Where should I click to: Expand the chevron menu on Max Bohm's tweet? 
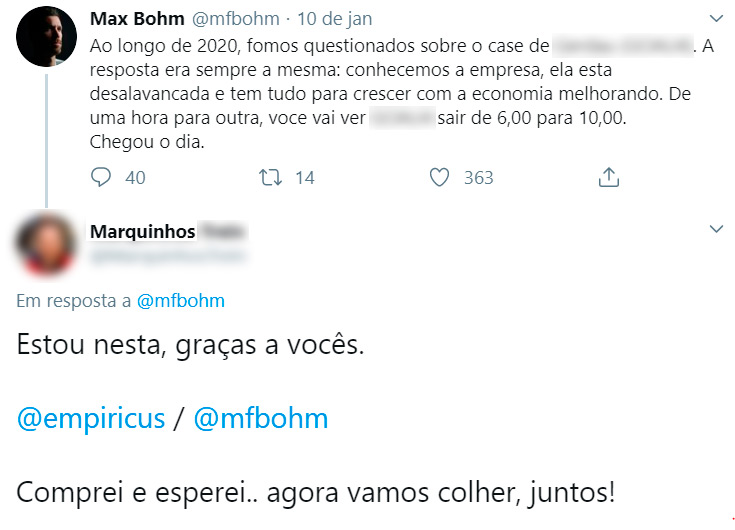point(715,19)
